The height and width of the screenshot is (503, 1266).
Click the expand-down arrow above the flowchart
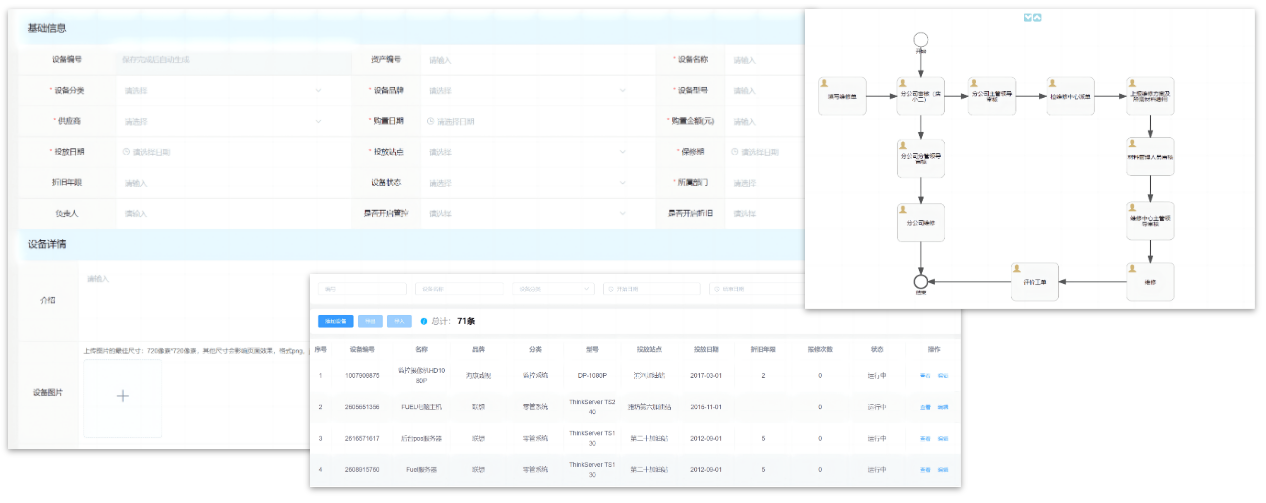pos(1026,17)
